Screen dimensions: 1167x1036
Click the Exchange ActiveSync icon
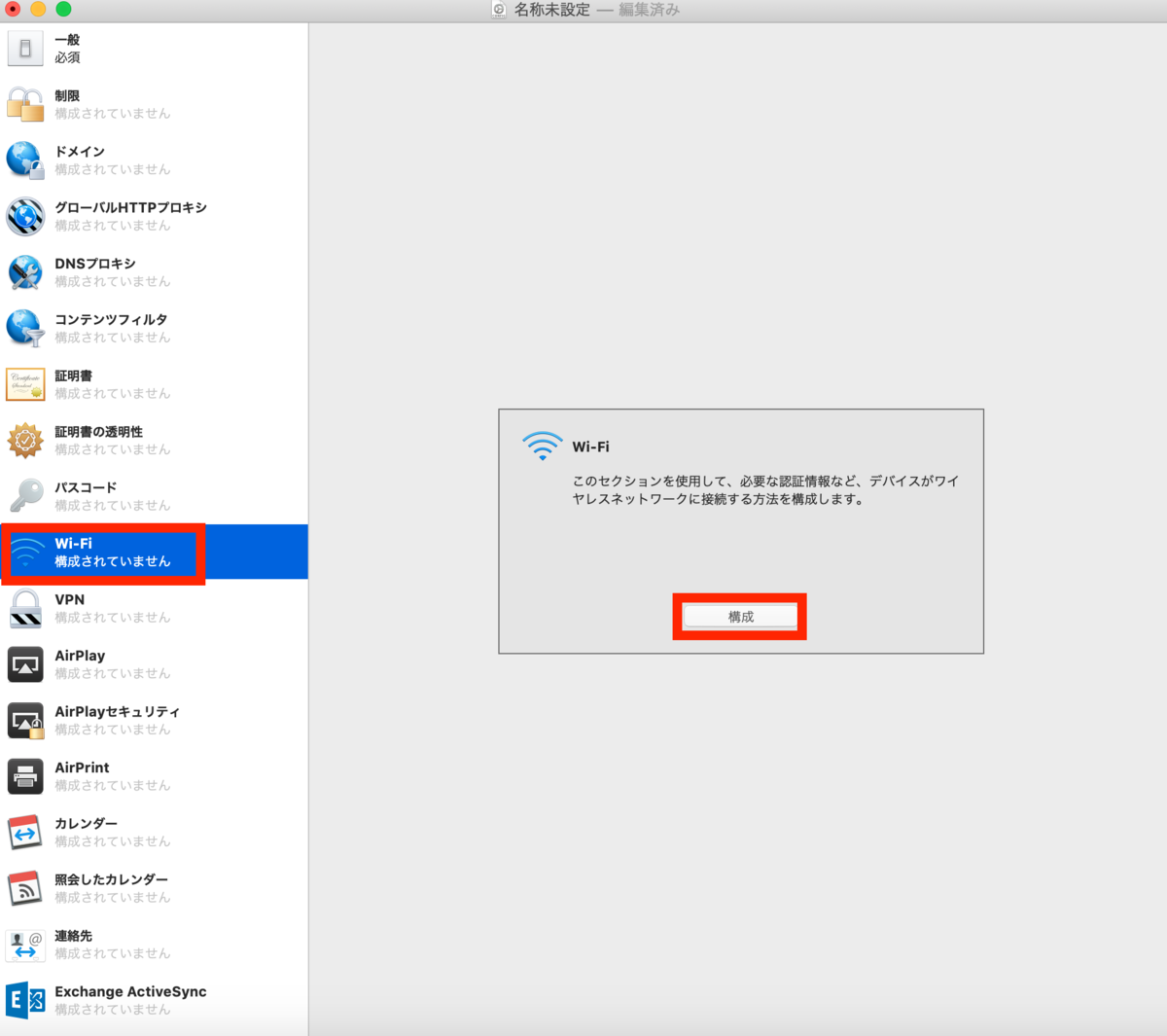(25, 1000)
